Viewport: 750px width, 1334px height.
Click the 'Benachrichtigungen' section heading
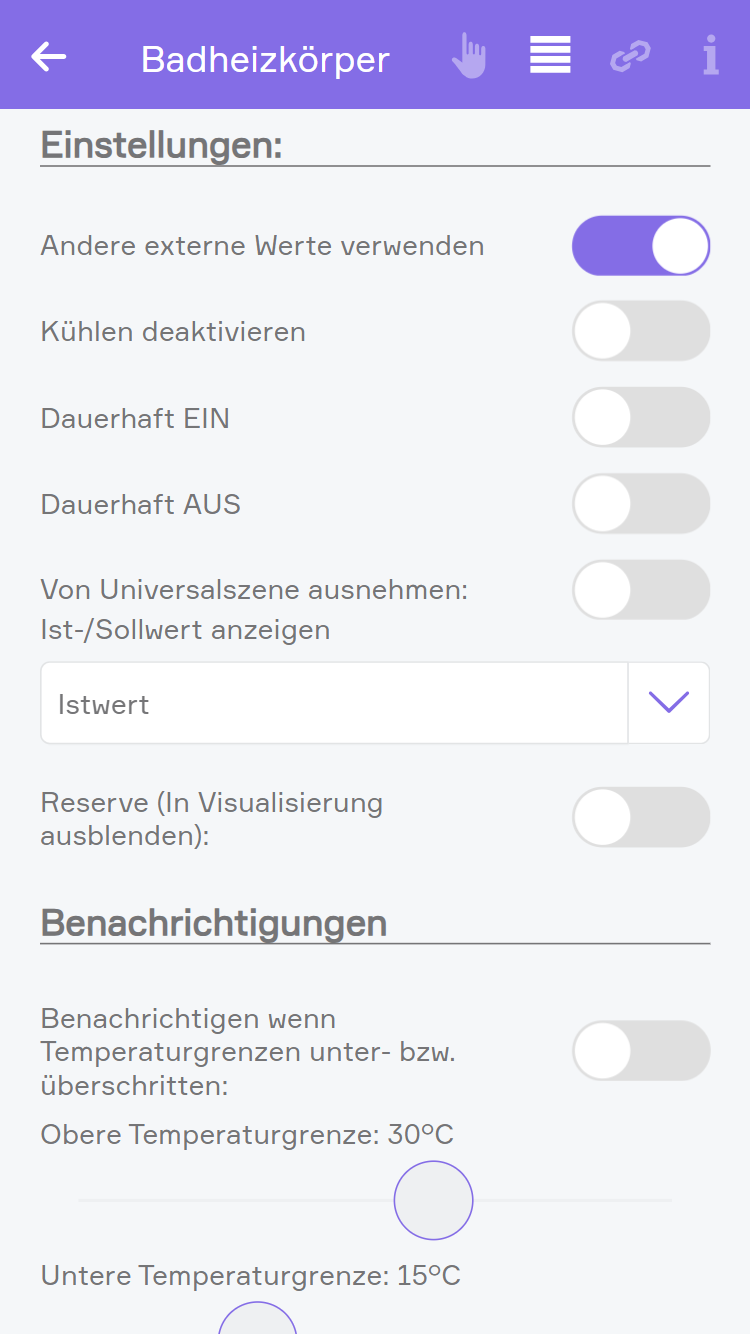(x=213, y=923)
